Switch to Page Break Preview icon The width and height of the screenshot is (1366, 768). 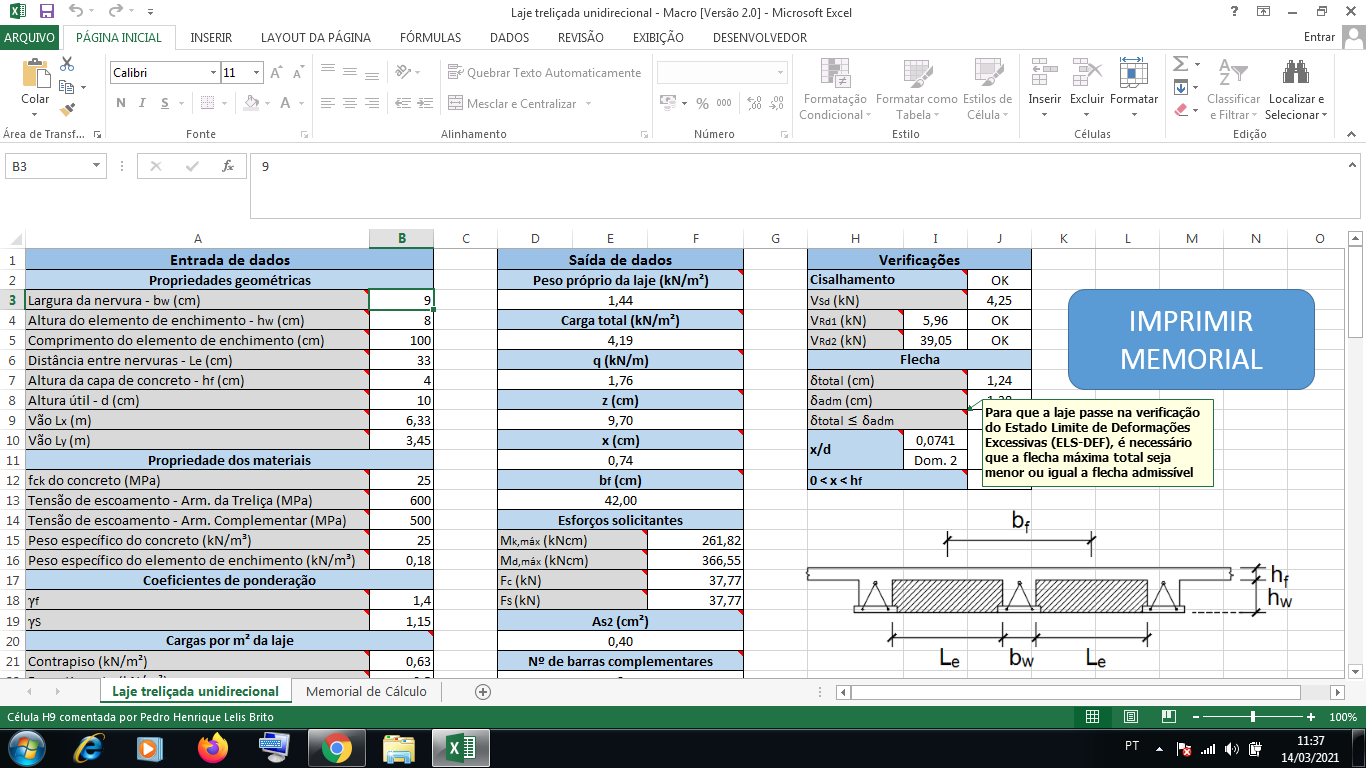(1169, 717)
